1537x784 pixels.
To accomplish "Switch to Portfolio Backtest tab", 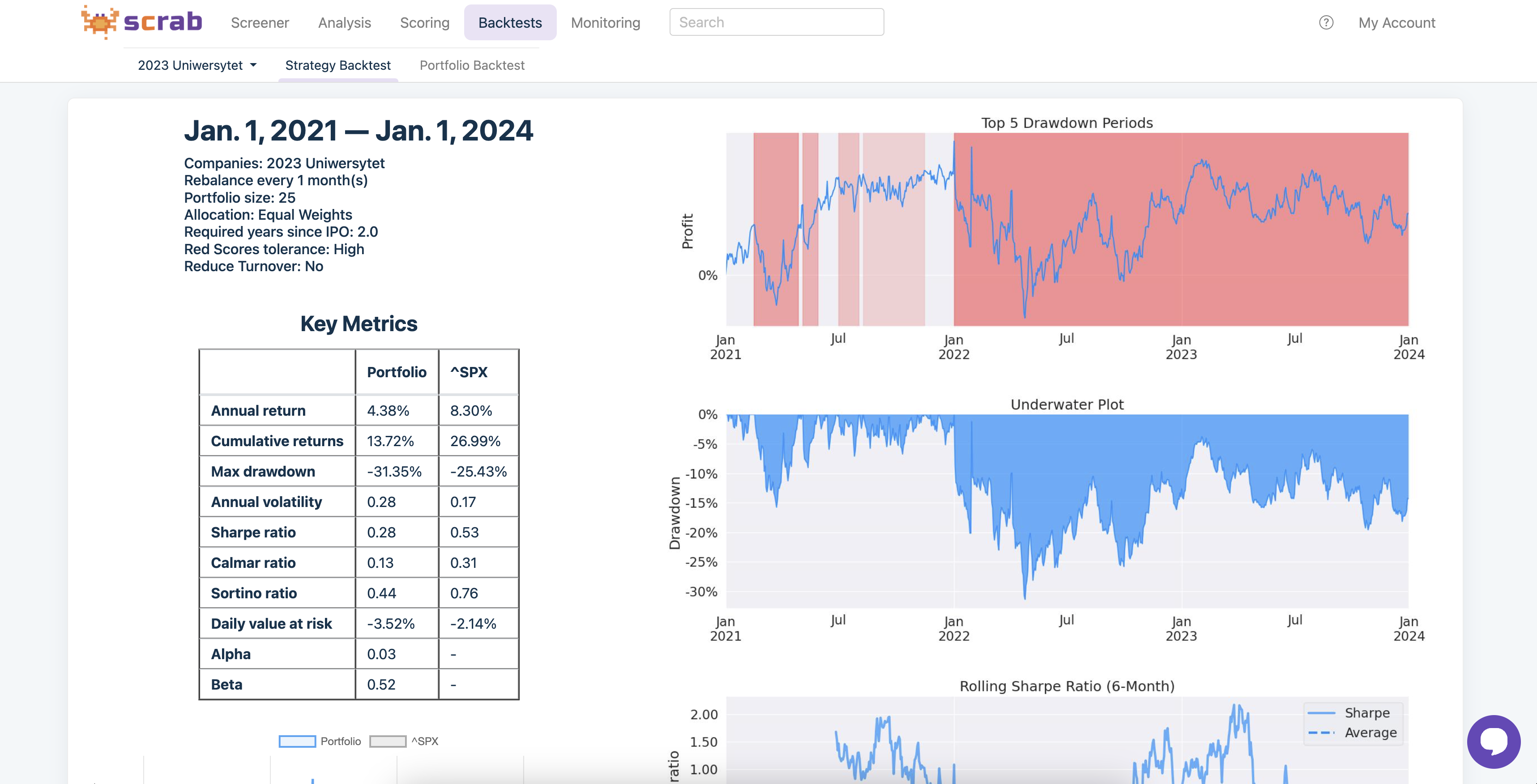I will coord(471,65).
